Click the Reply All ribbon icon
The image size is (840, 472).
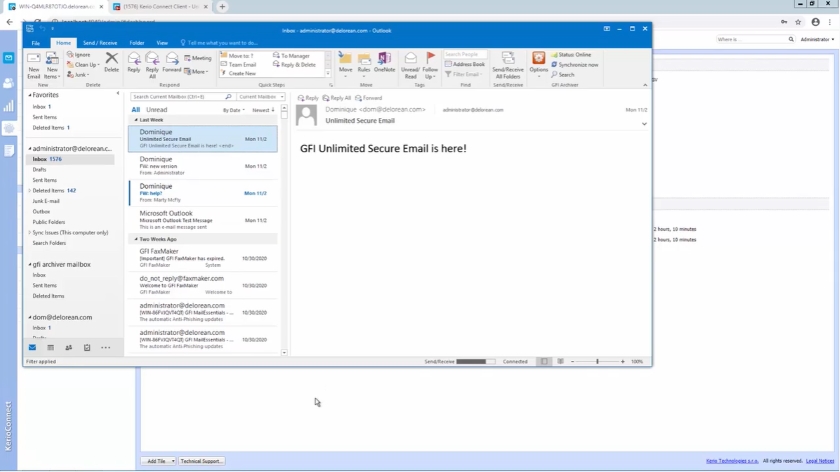coord(152,66)
